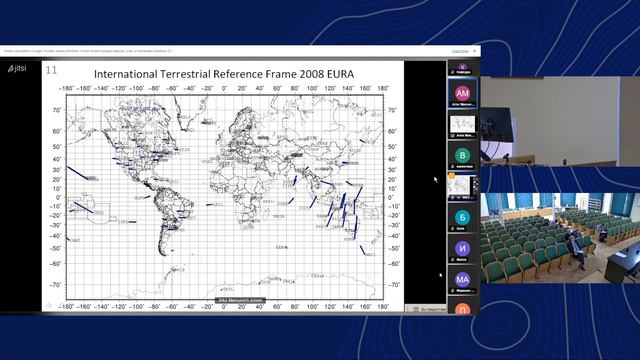Open the green B participant tile
The width and height of the screenshot is (640, 360).
462,156
